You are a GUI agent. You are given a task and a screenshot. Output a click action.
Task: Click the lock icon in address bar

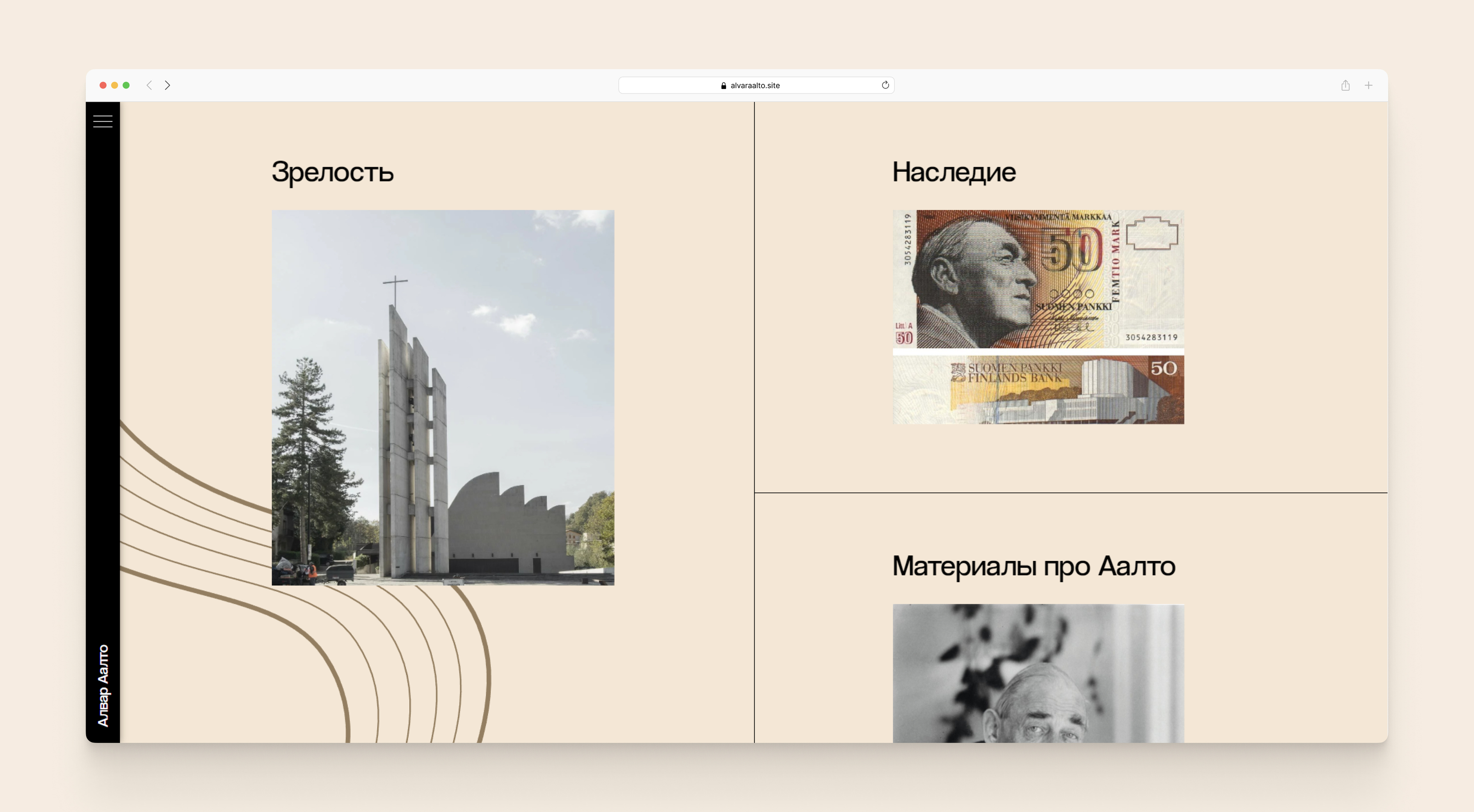point(723,86)
